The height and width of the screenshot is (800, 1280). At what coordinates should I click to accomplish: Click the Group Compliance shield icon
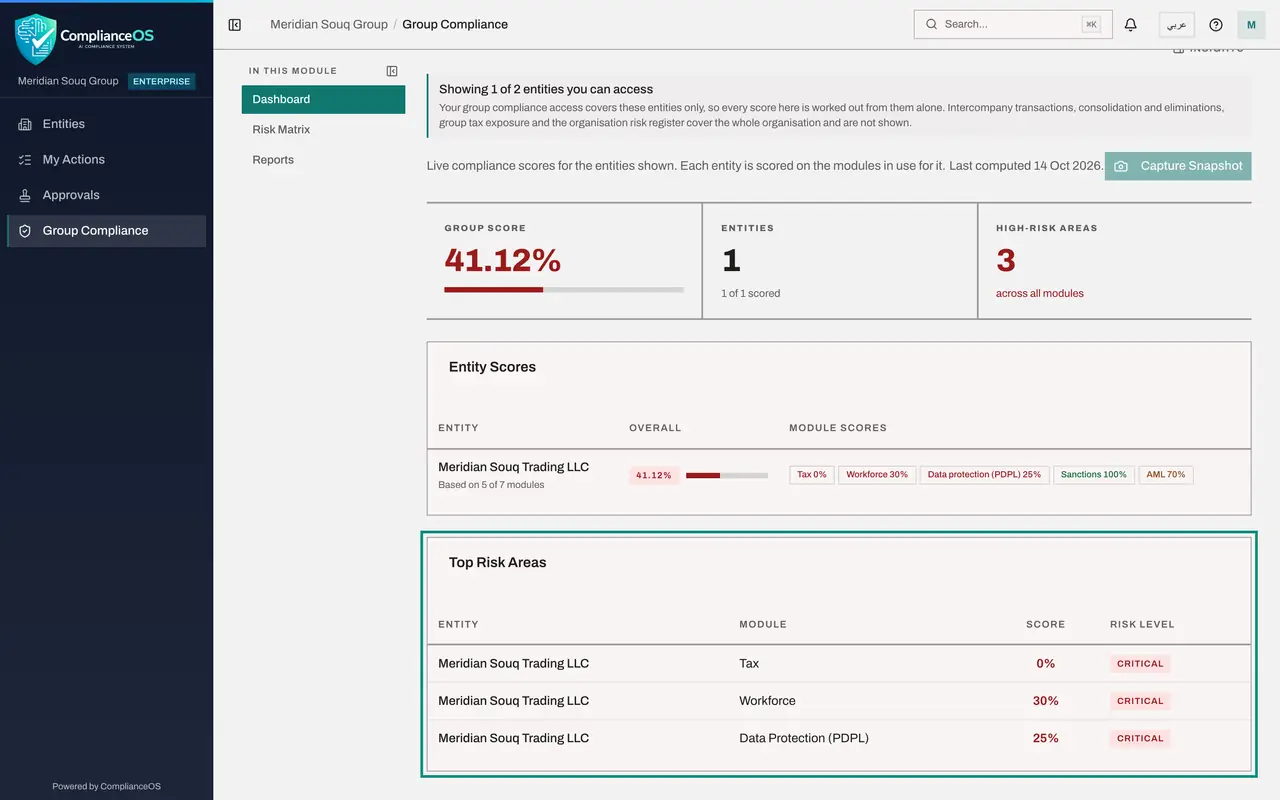click(x=25, y=231)
